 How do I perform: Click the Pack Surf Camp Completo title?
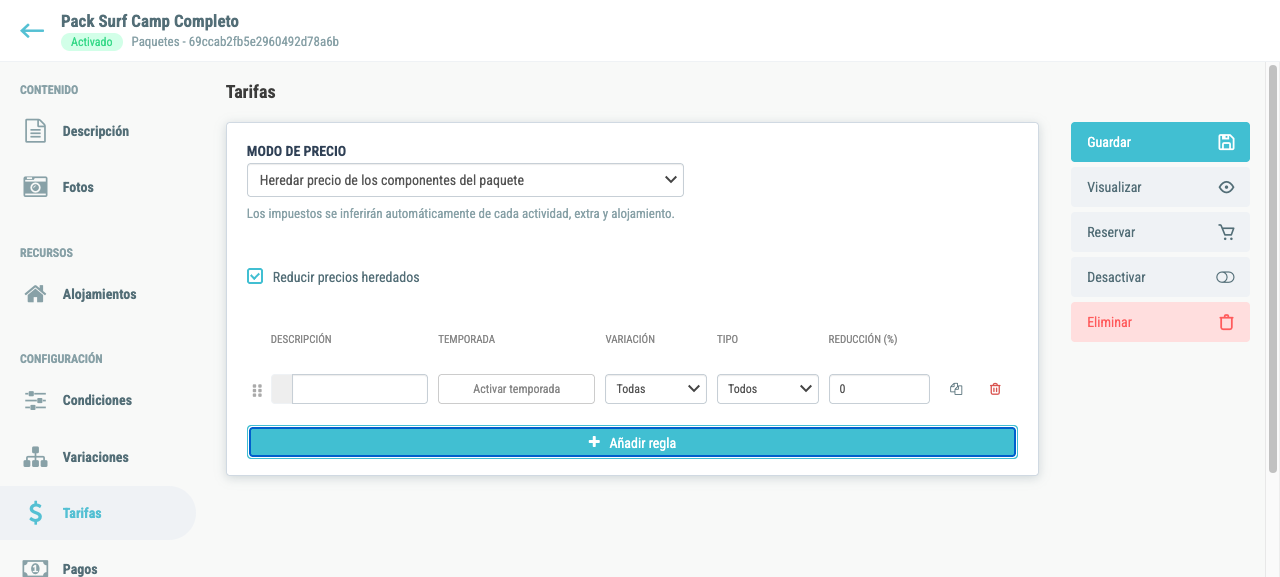[x=150, y=20]
